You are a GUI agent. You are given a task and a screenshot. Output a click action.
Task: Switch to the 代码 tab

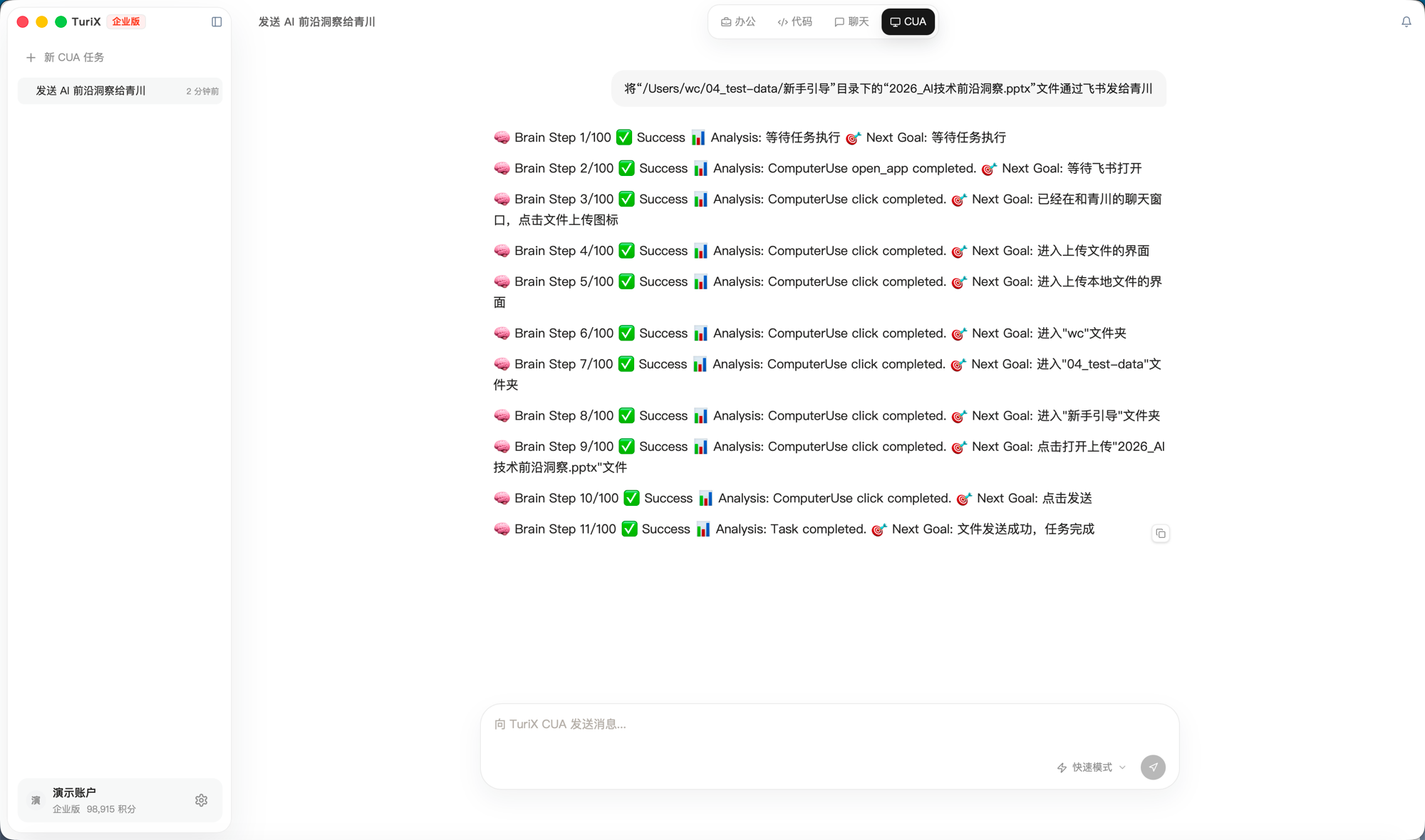(x=794, y=22)
